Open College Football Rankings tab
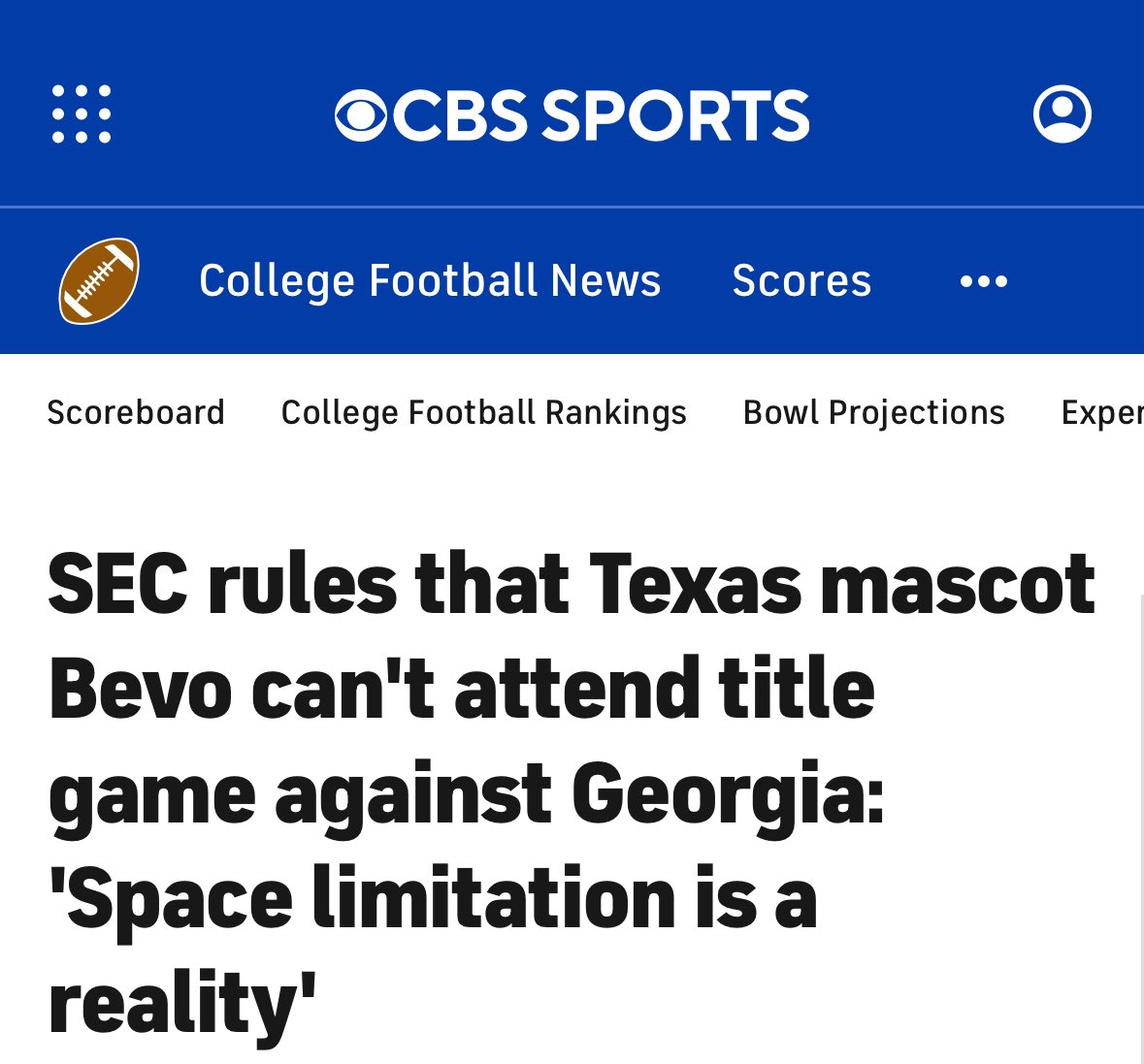 (x=483, y=412)
